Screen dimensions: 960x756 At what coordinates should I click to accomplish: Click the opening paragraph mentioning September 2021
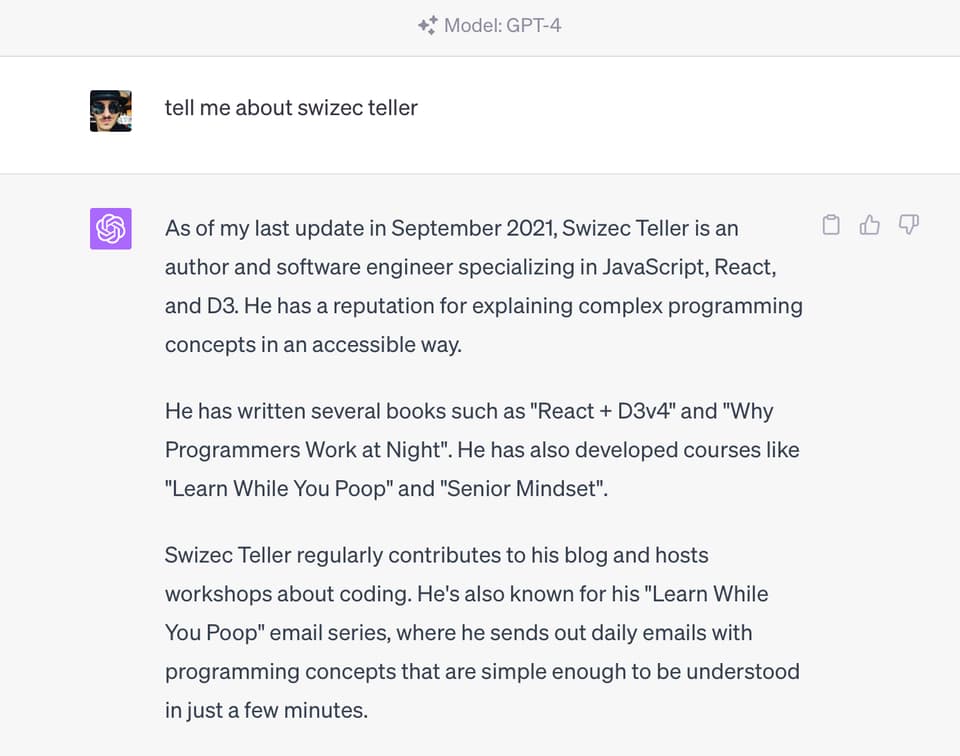[484, 286]
